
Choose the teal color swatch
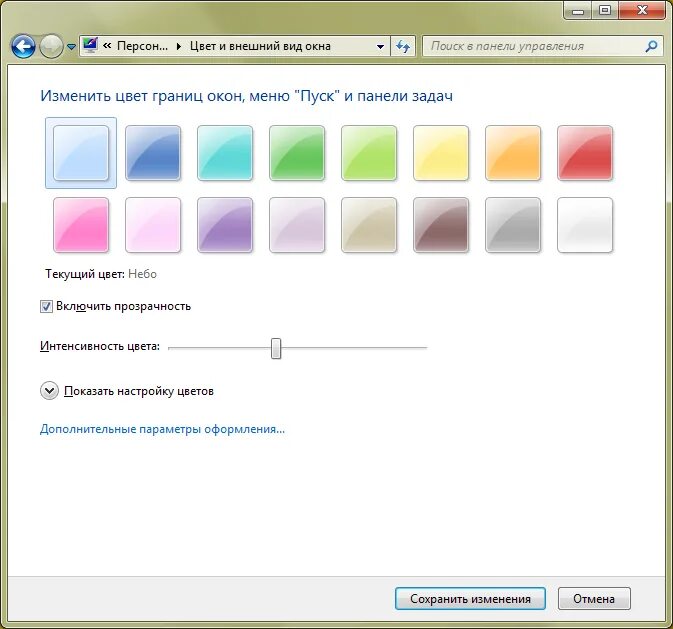click(225, 153)
